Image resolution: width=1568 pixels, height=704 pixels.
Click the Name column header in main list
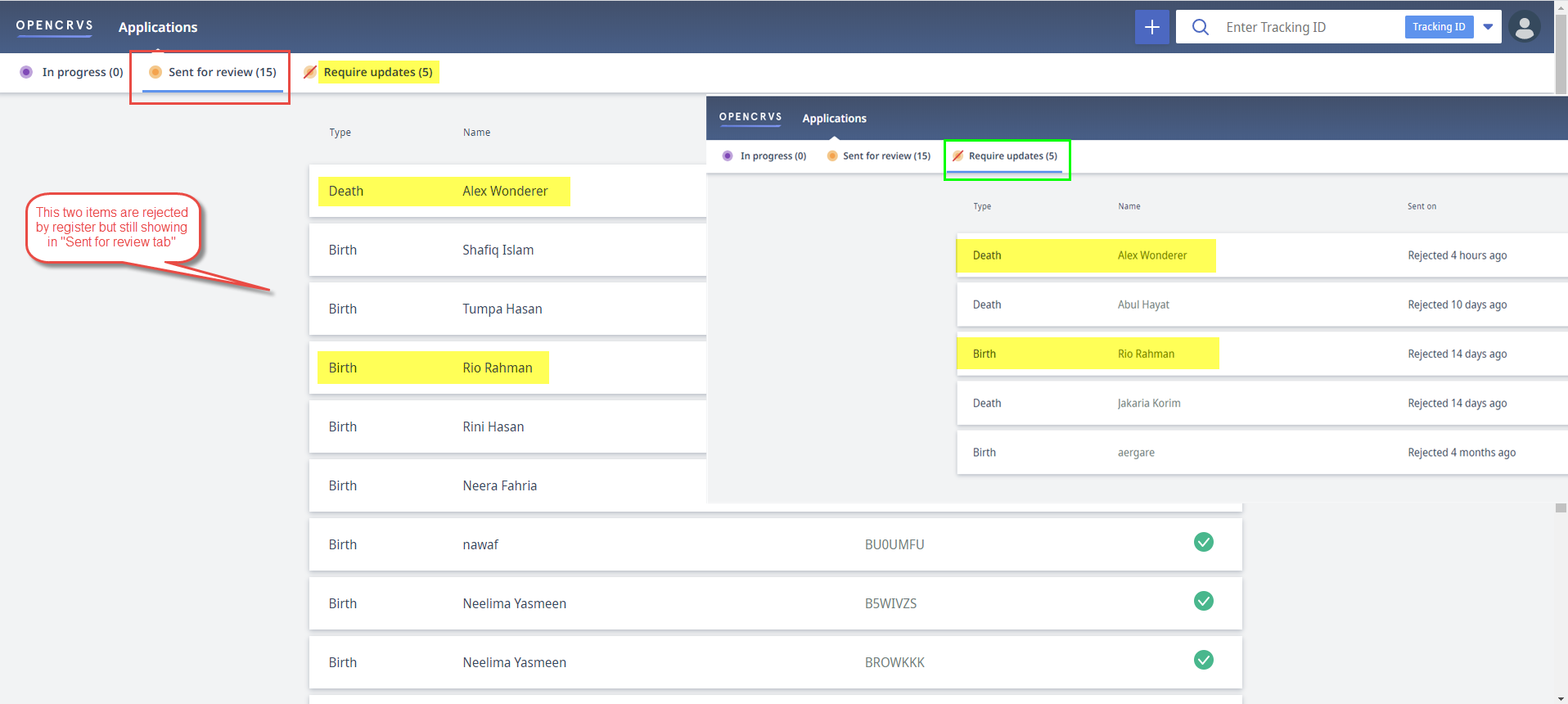(476, 133)
